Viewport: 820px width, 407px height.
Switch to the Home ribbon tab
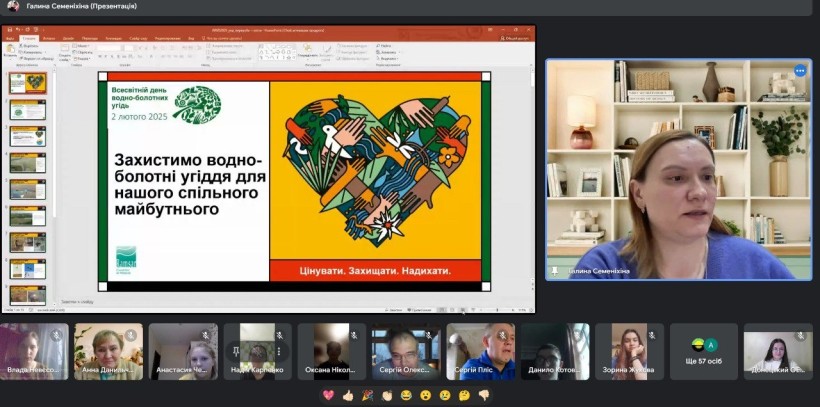(x=29, y=39)
